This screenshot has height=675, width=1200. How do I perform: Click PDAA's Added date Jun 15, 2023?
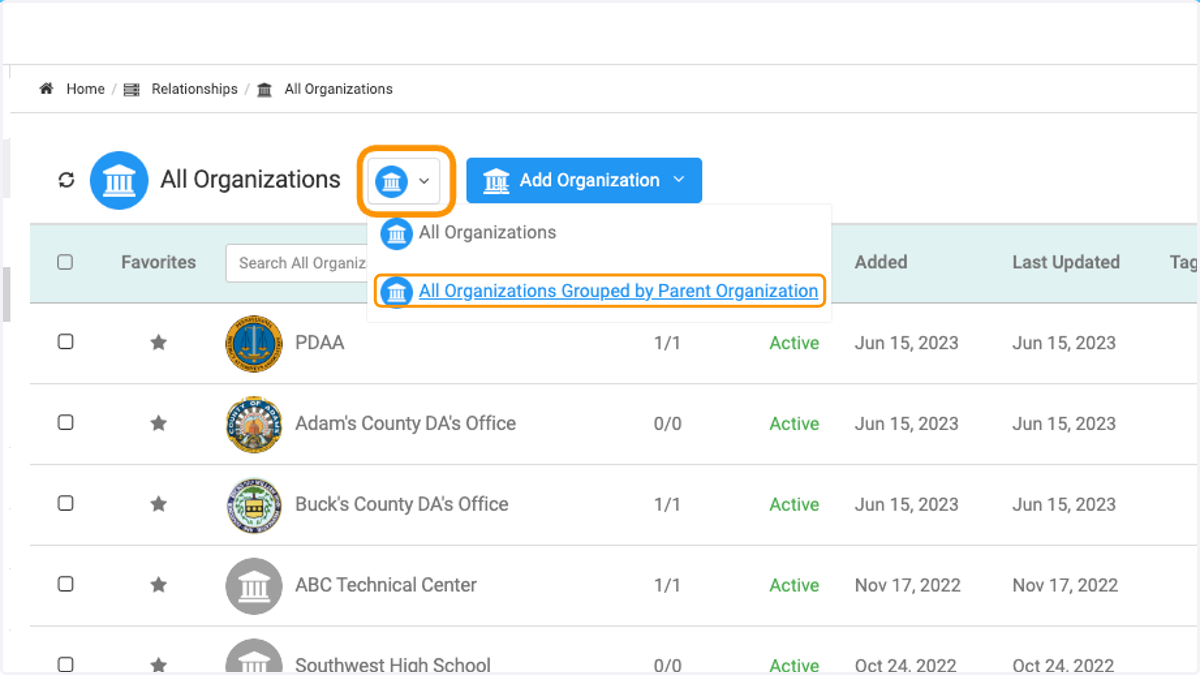pos(907,343)
